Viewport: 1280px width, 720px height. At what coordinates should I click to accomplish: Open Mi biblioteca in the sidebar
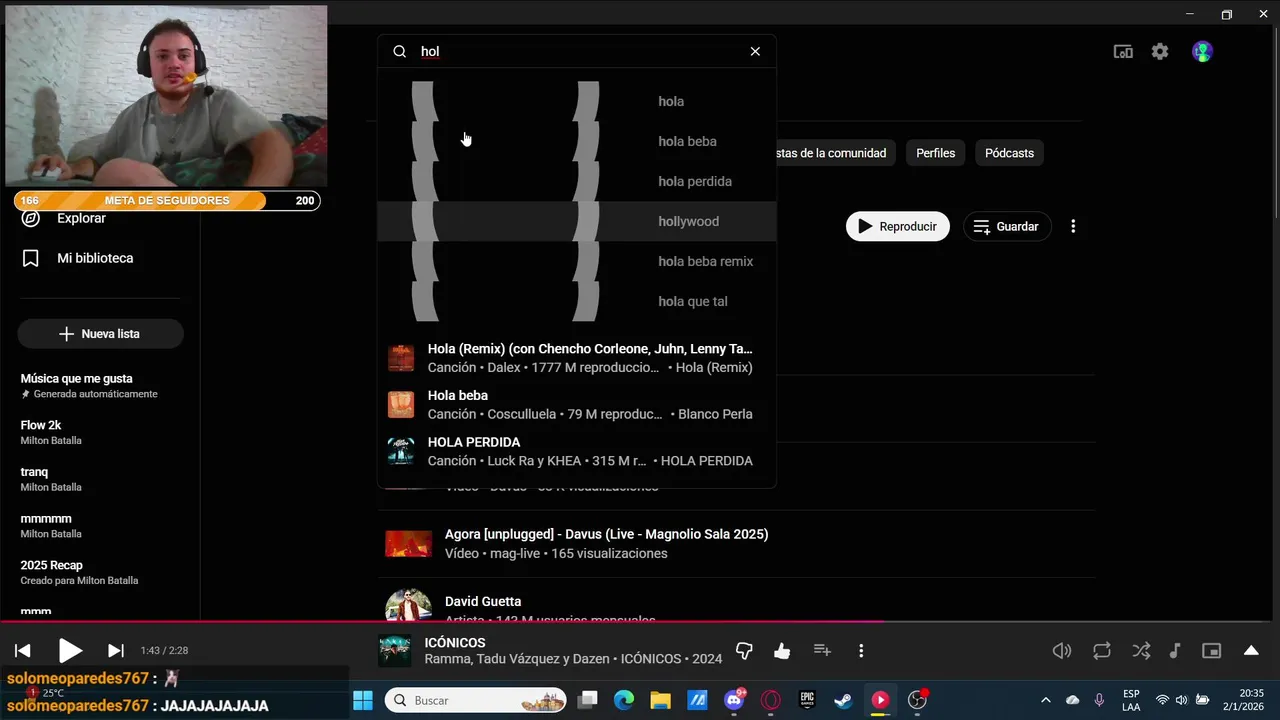click(x=95, y=258)
